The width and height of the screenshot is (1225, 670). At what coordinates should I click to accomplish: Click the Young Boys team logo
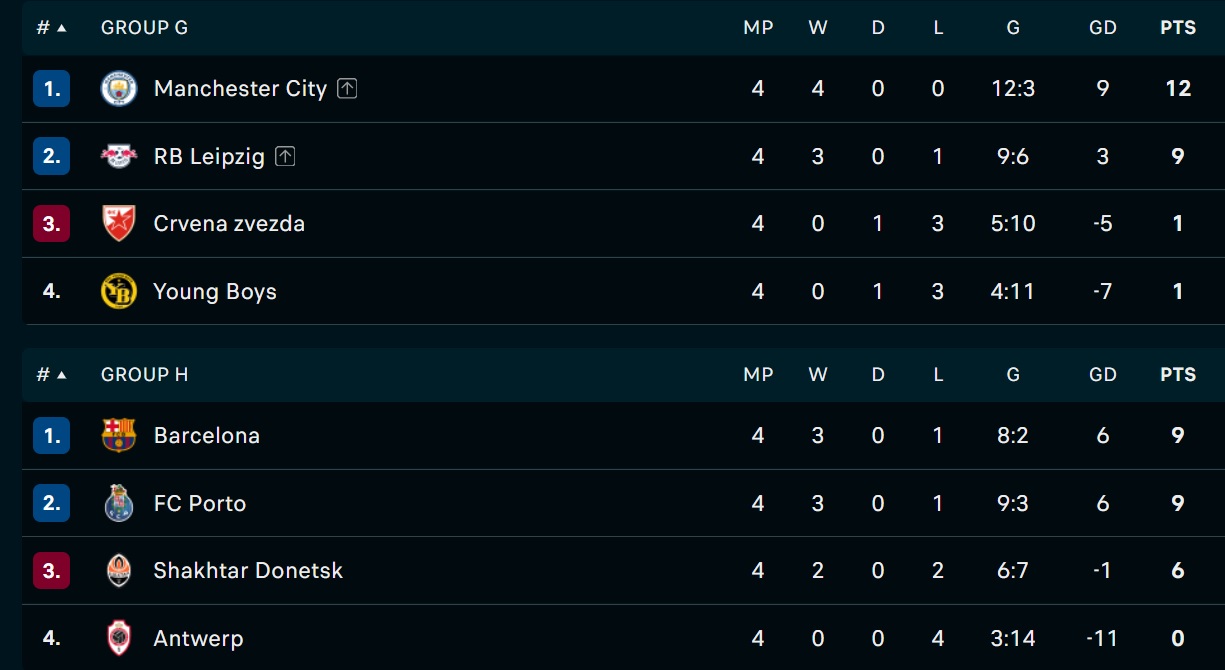119,291
